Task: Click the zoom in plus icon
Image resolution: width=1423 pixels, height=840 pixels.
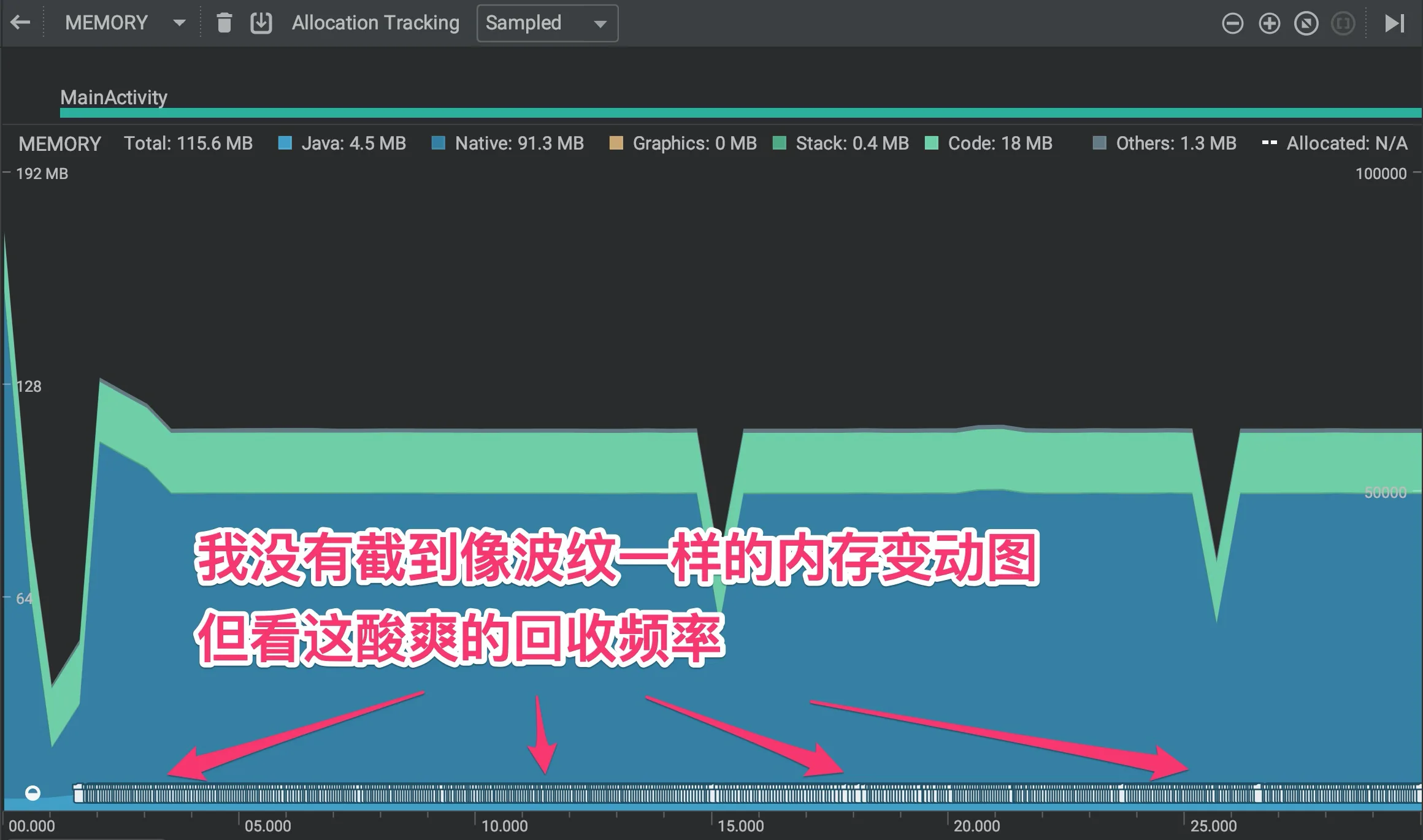Action: (1269, 24)
